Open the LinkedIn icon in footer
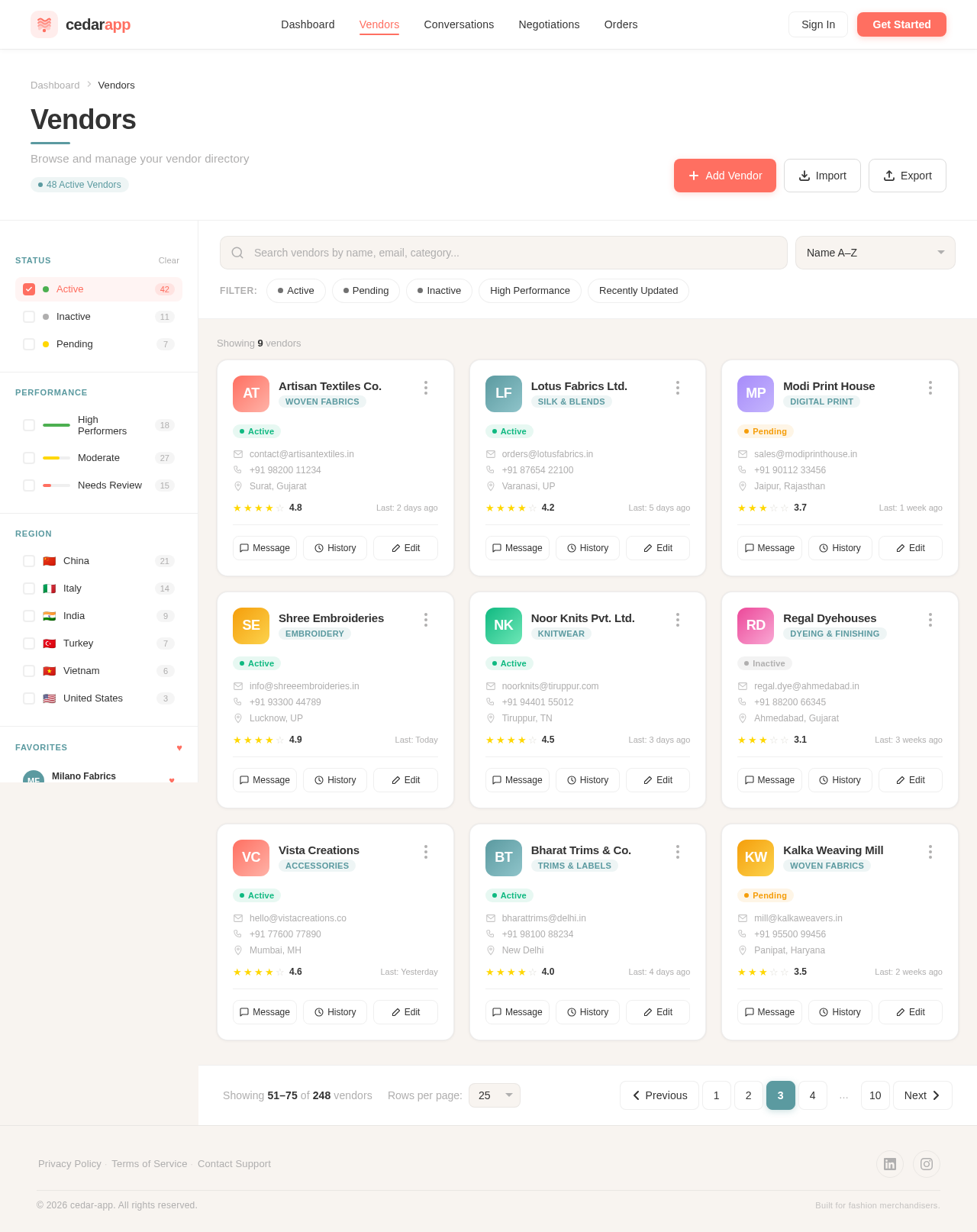The height and width of the screenshot is (1232, 977). tap(890, 1164)
